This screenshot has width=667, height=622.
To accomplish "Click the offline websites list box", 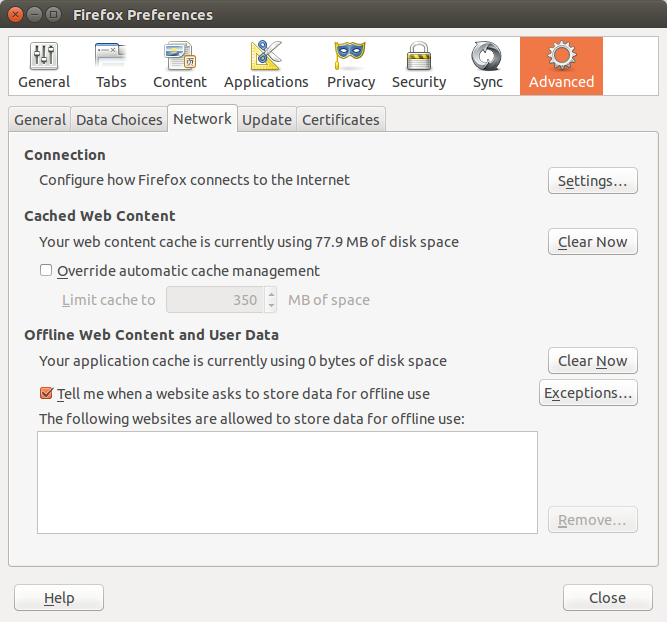I will click(287, 482).
